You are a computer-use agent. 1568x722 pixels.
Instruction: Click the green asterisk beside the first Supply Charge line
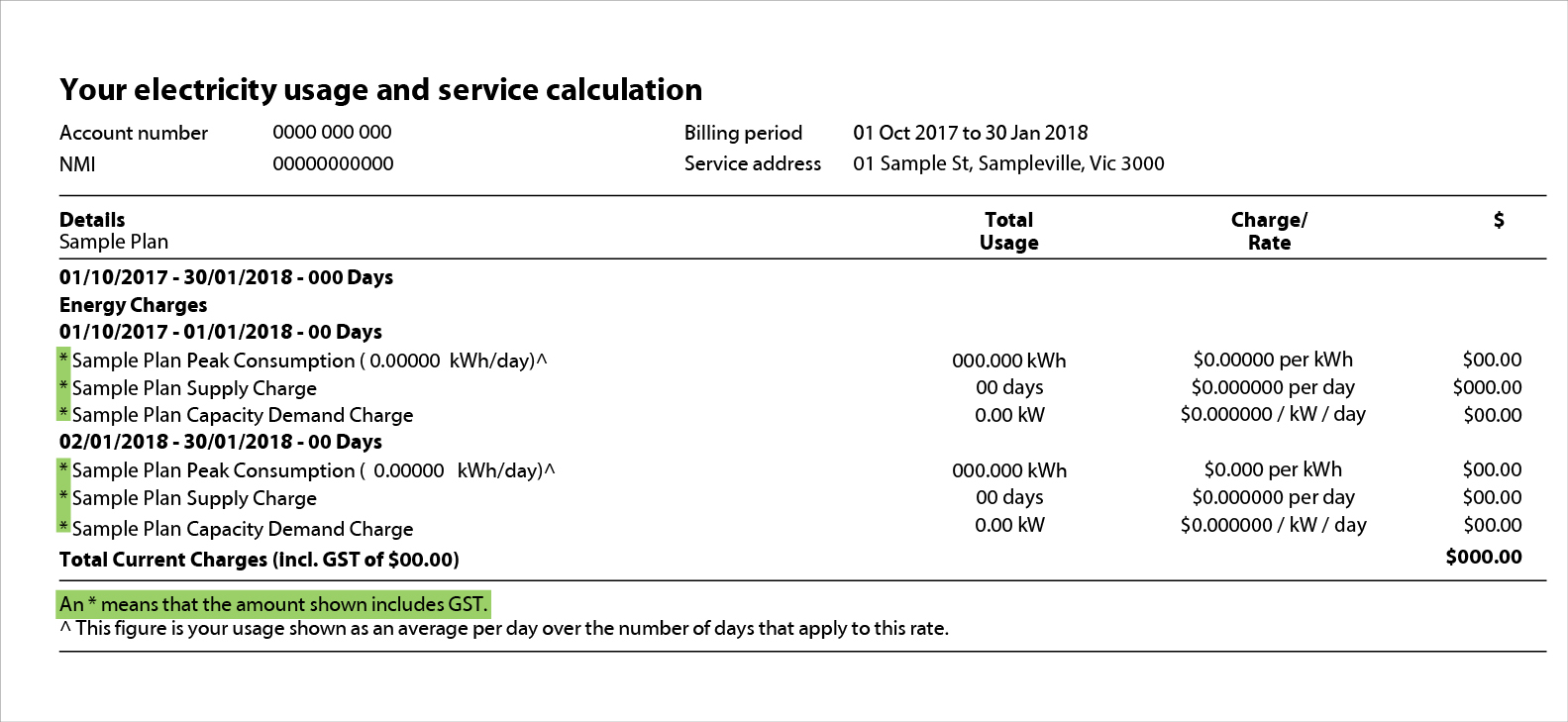pyautogui.click(x=63, y=386)
